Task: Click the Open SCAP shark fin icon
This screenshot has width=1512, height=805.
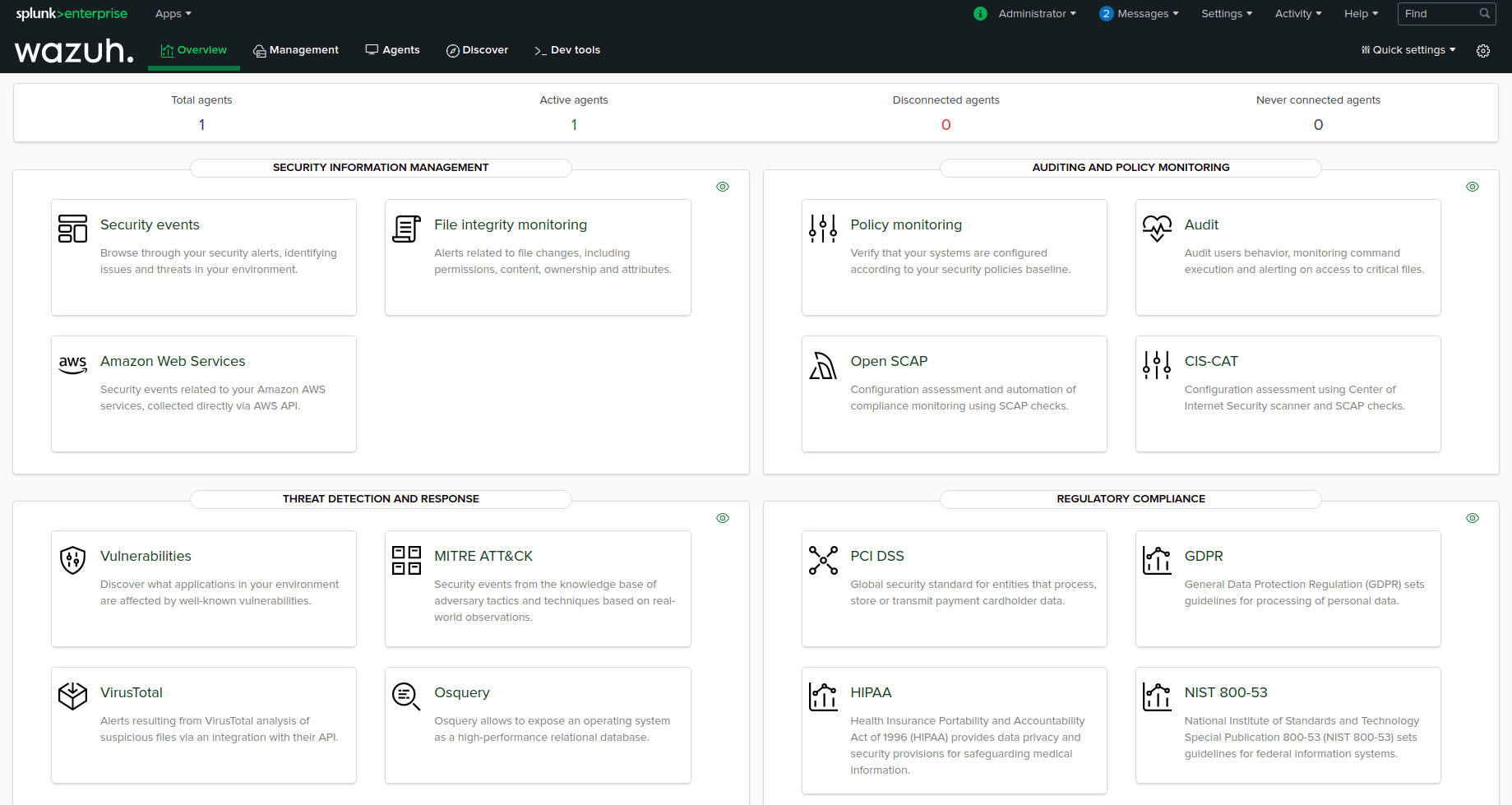Action: [822, 365]
